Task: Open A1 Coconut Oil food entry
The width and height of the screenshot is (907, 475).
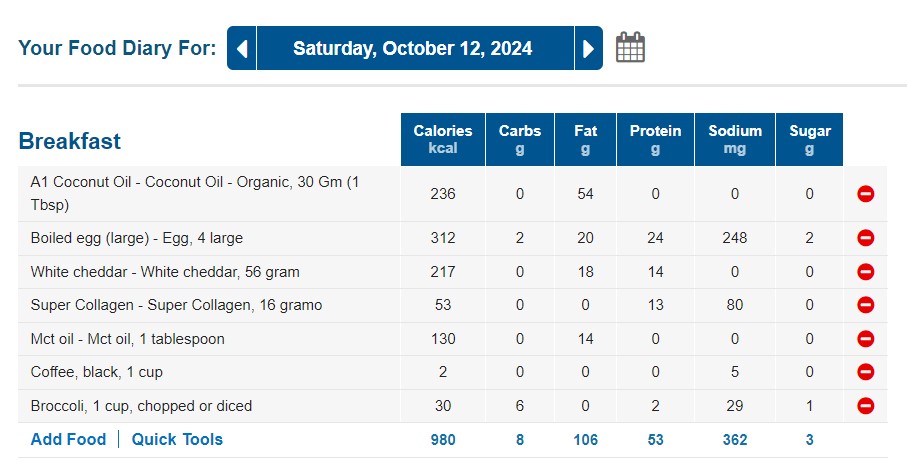Action: [195, 184]
